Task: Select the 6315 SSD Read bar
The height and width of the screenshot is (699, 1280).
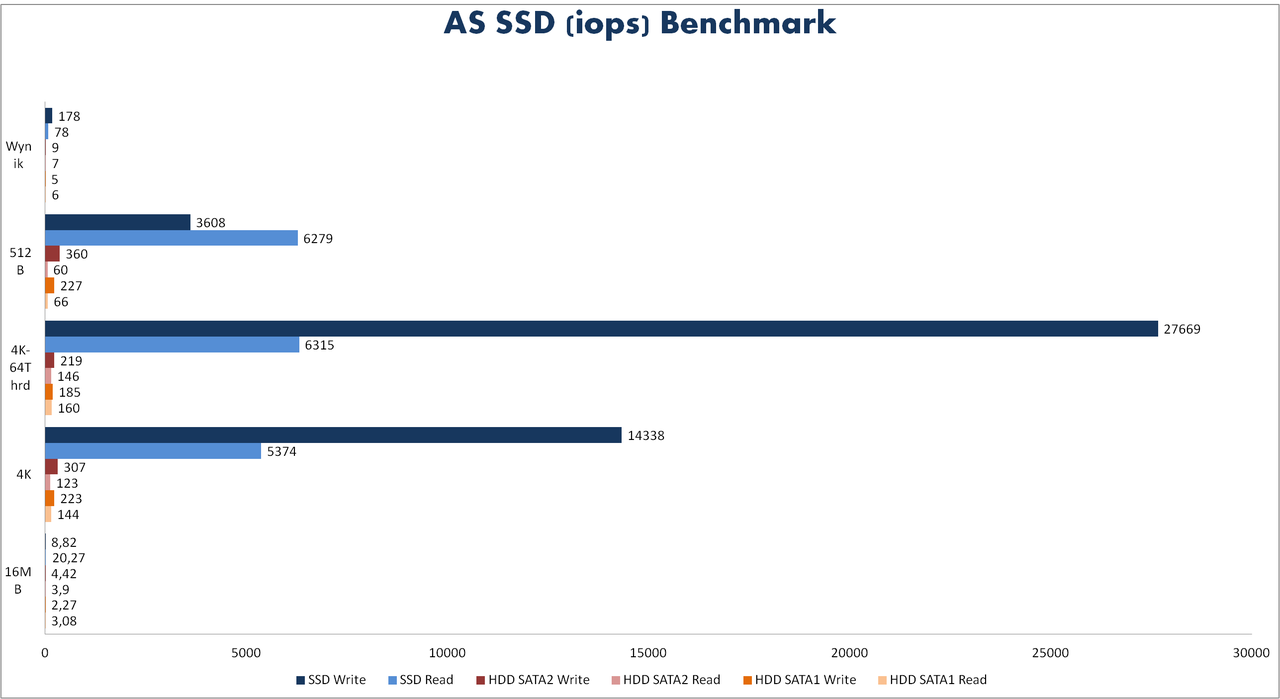Action: [x=172, y=345]
